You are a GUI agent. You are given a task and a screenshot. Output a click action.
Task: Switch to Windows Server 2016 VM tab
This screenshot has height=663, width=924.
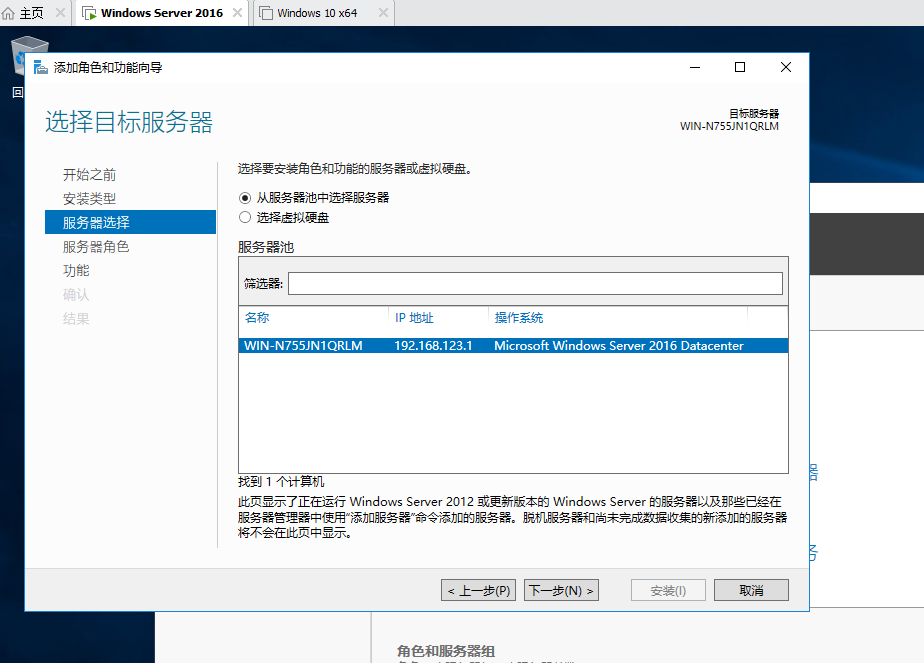(162, 13)
